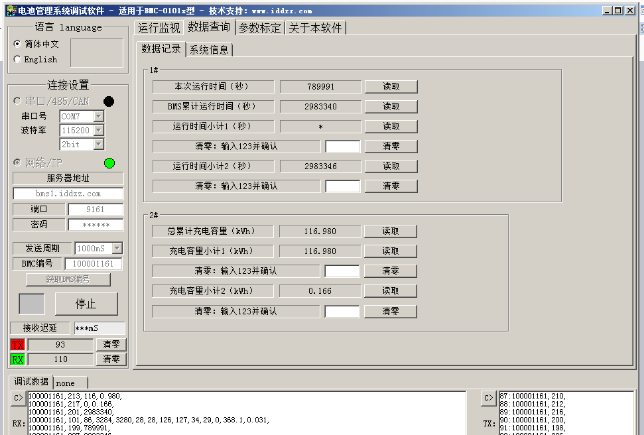Click the green network status indicator
Viewport: 644px width, 435px height.
(109, 163)
